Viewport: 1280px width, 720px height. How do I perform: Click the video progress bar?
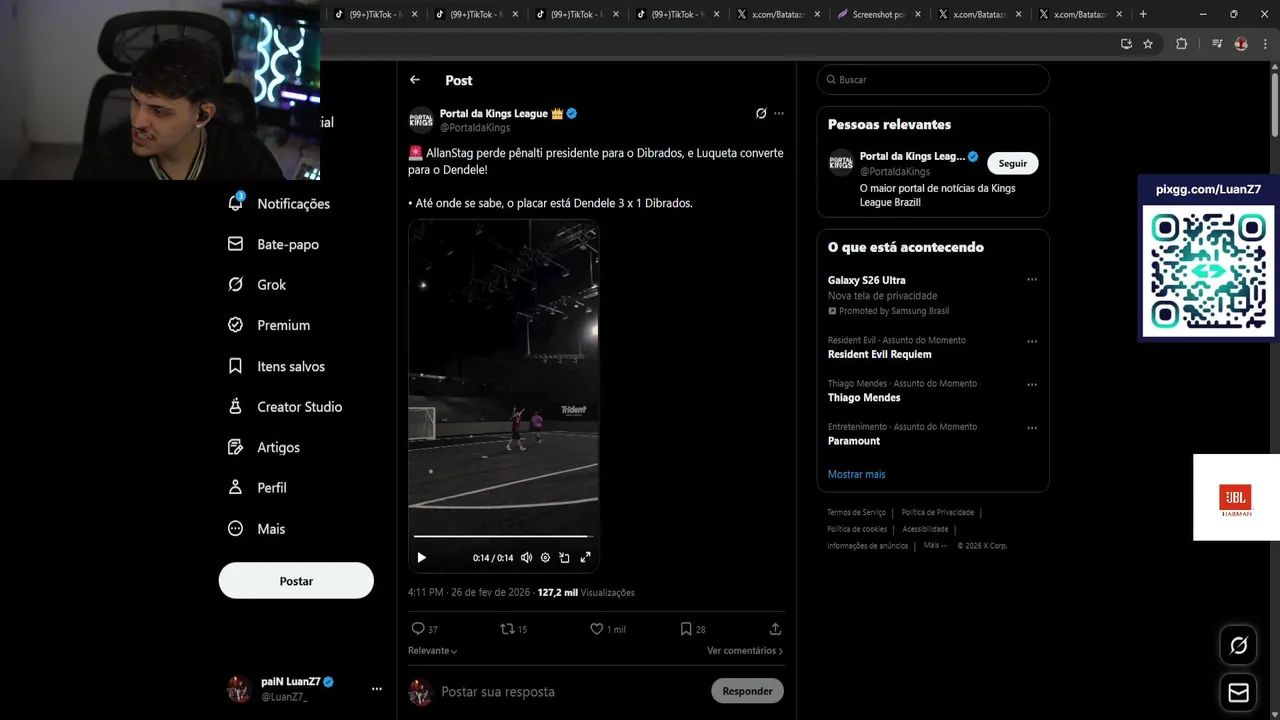pos(503,537)
